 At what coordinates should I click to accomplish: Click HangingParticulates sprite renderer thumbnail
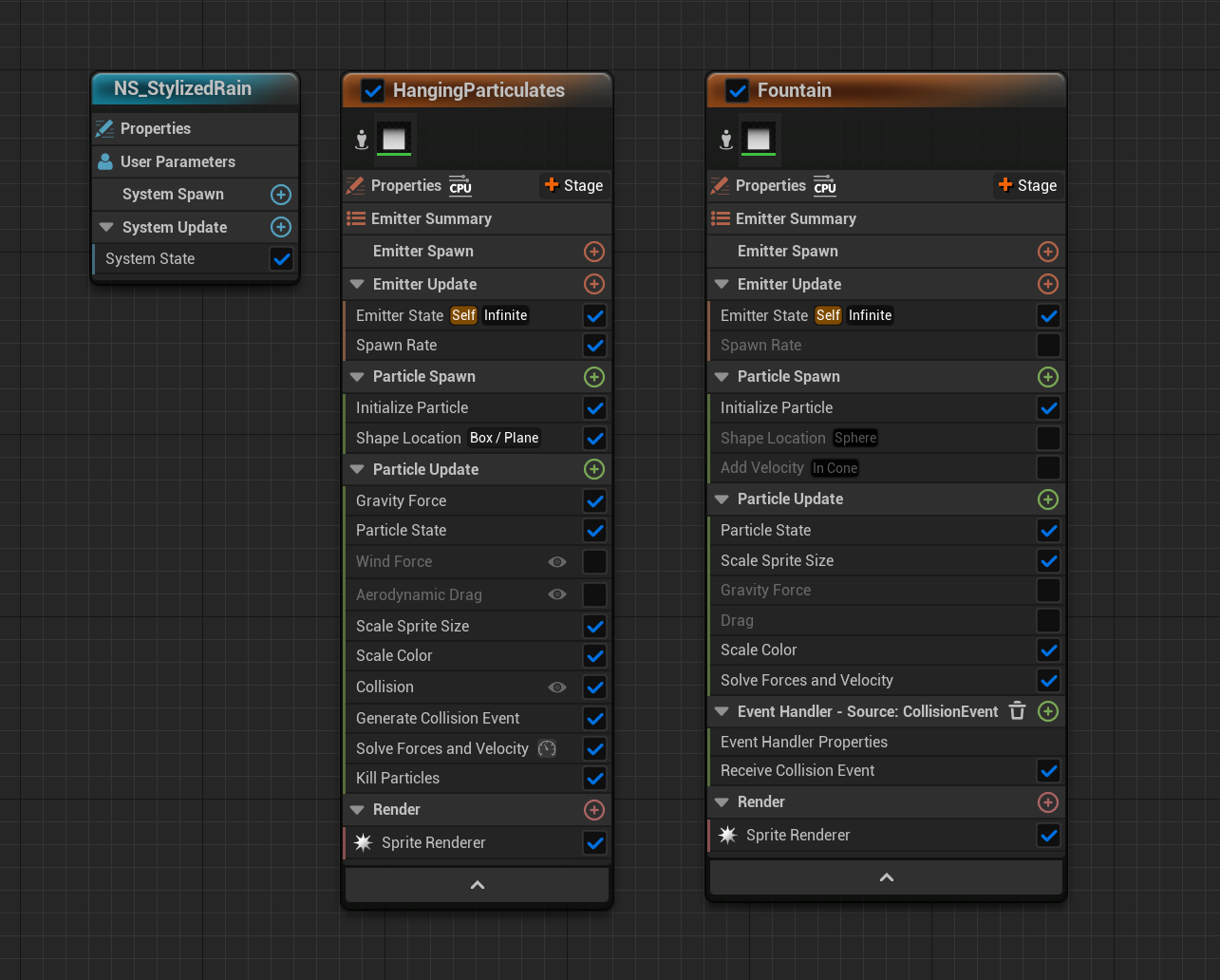click(394, 139)
